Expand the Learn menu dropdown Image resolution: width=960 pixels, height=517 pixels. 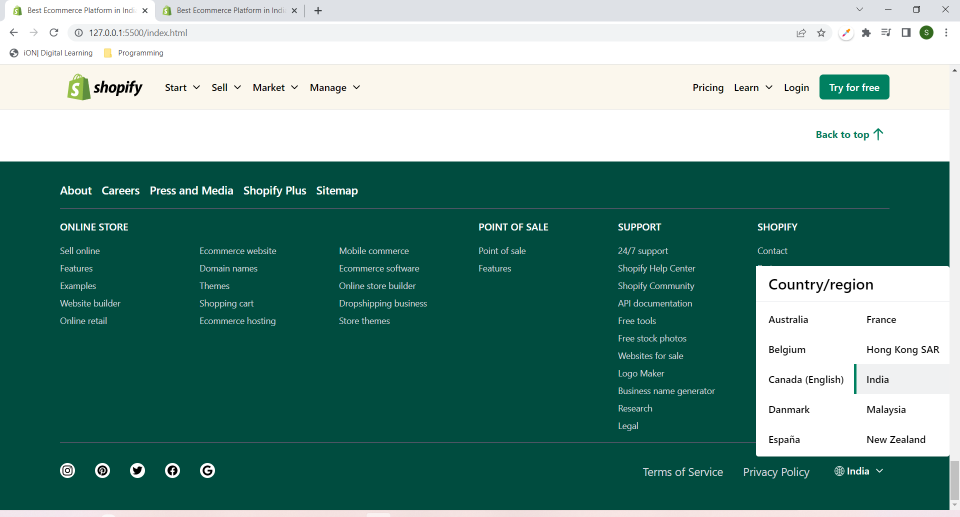click(753, 88)
